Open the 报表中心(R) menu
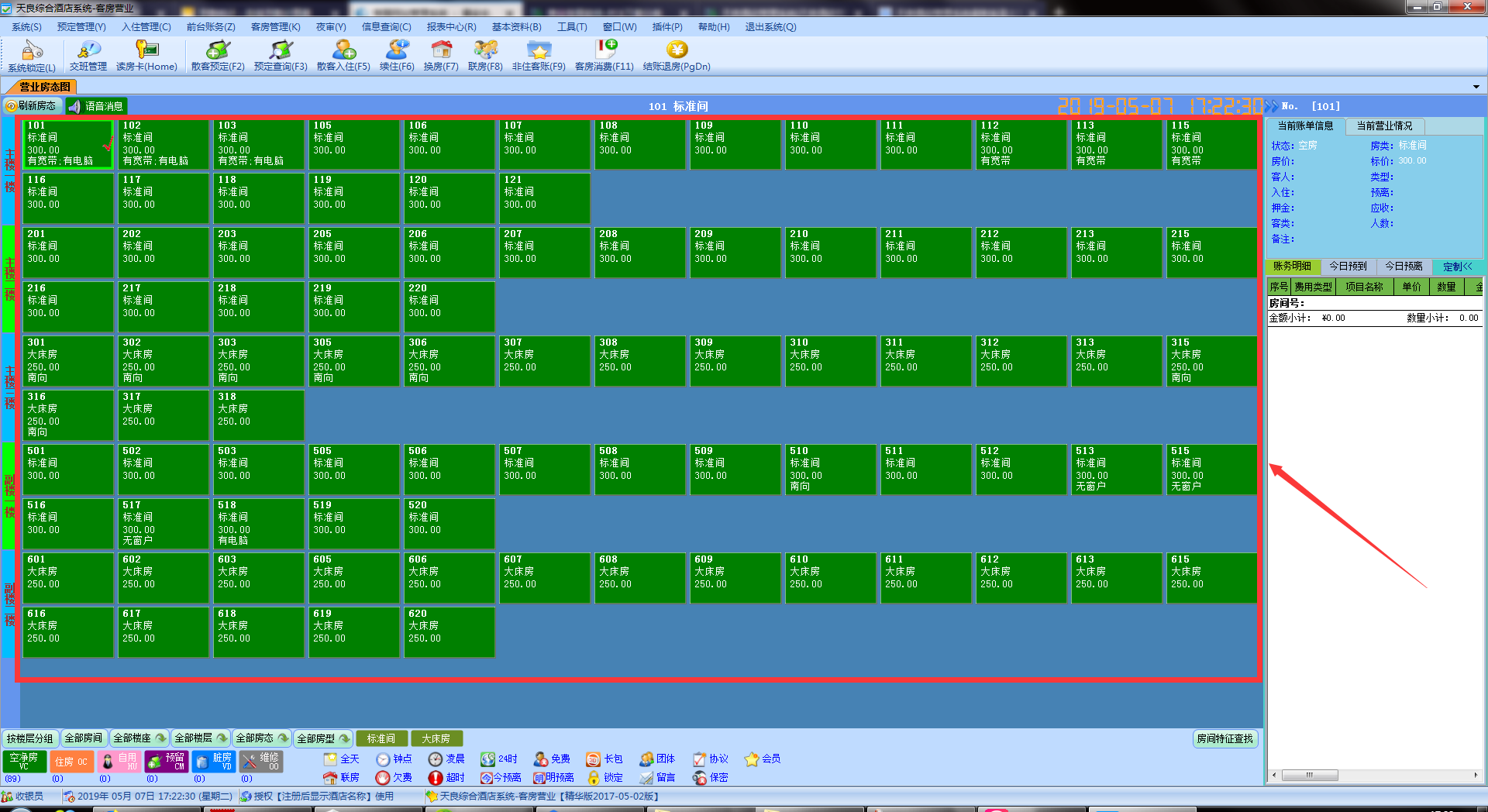 tap(451, 26)
